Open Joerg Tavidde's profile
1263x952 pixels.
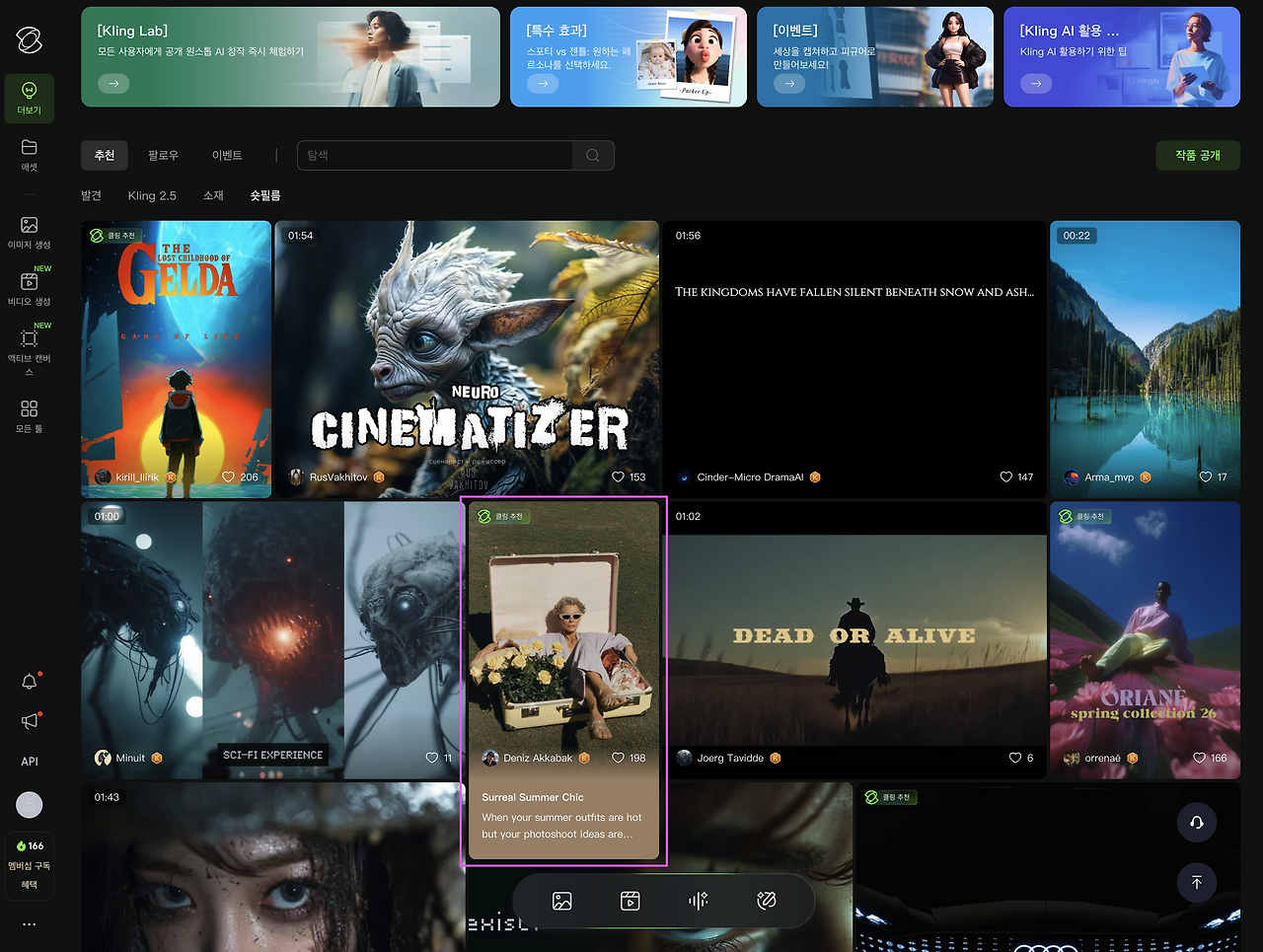point(729,758)
